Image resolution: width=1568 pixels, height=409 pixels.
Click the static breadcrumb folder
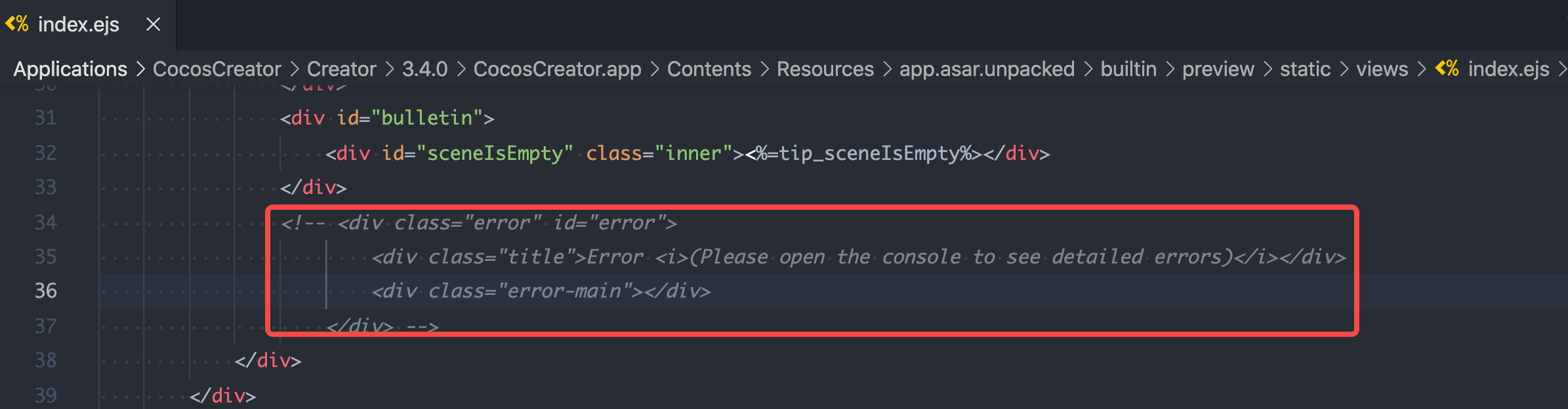tap(1305, 69)
